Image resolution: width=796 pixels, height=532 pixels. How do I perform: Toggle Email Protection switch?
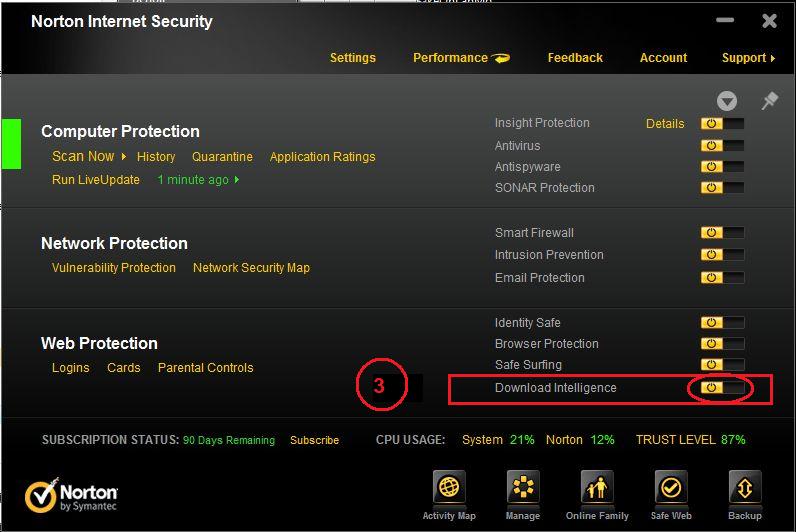pos(722,278)
